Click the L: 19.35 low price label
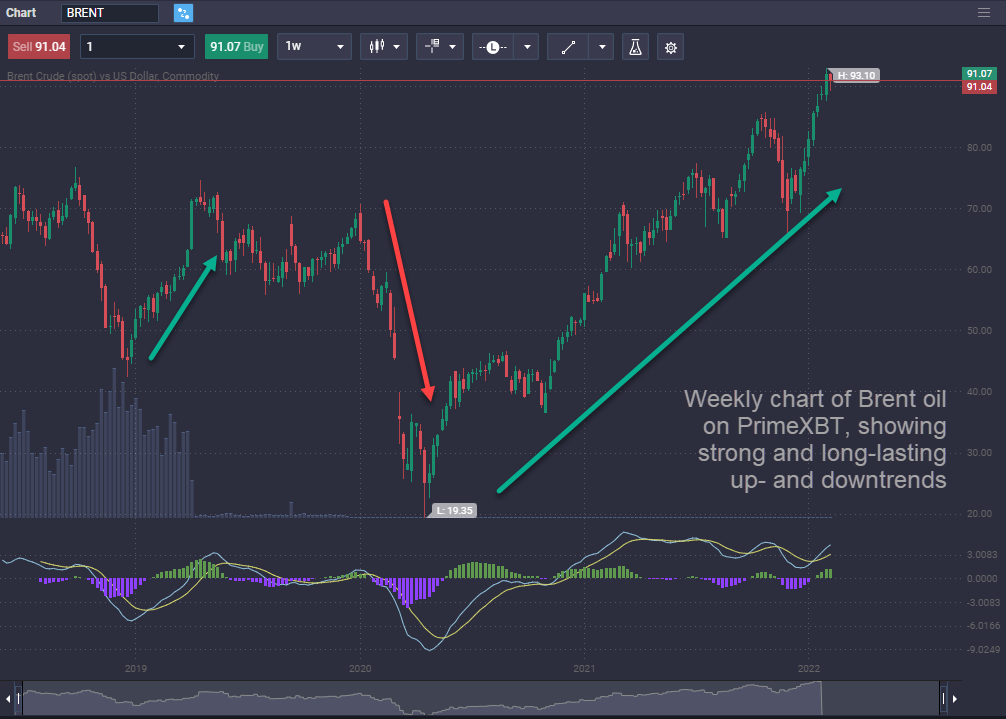This screenshot has height=719, width=1006. (453, 510)
